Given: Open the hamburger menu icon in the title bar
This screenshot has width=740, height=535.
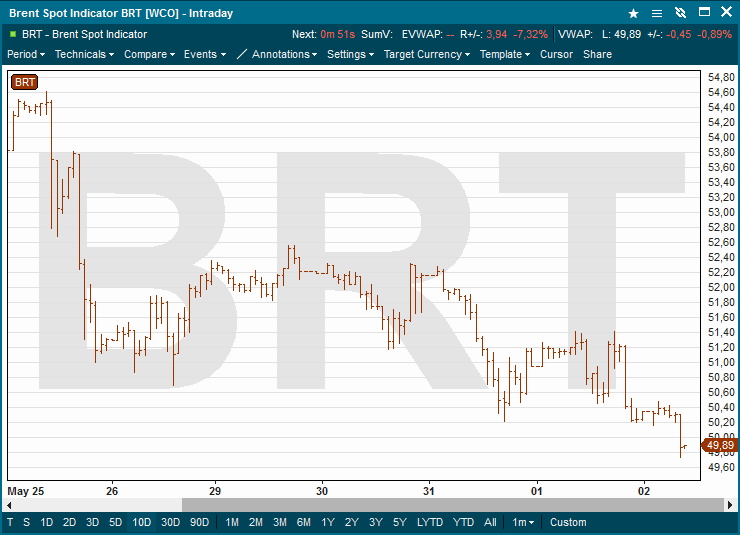Looking at the screenshot, I should 656,13.
